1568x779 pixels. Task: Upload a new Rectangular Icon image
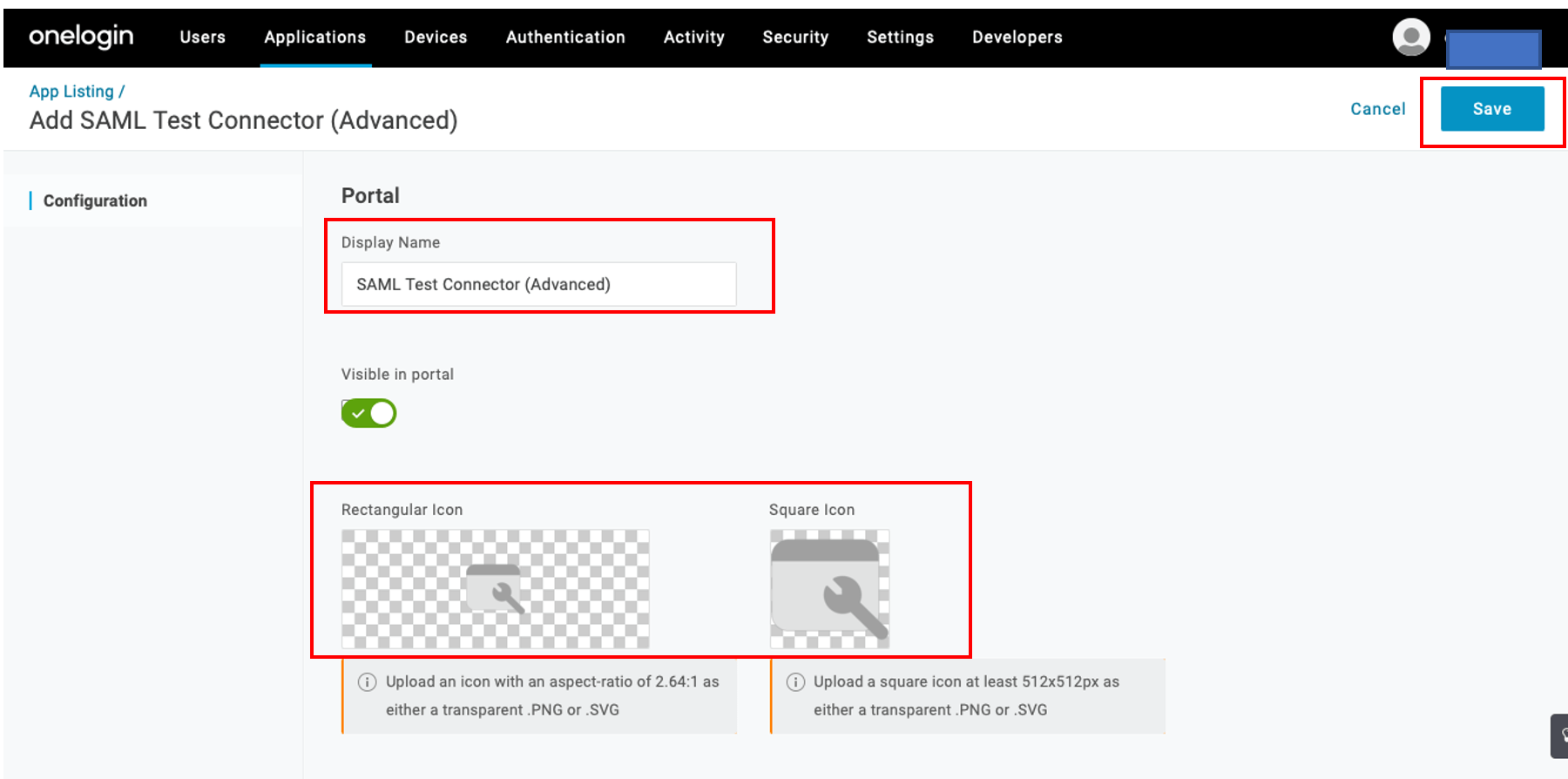(x=495, y=589)
